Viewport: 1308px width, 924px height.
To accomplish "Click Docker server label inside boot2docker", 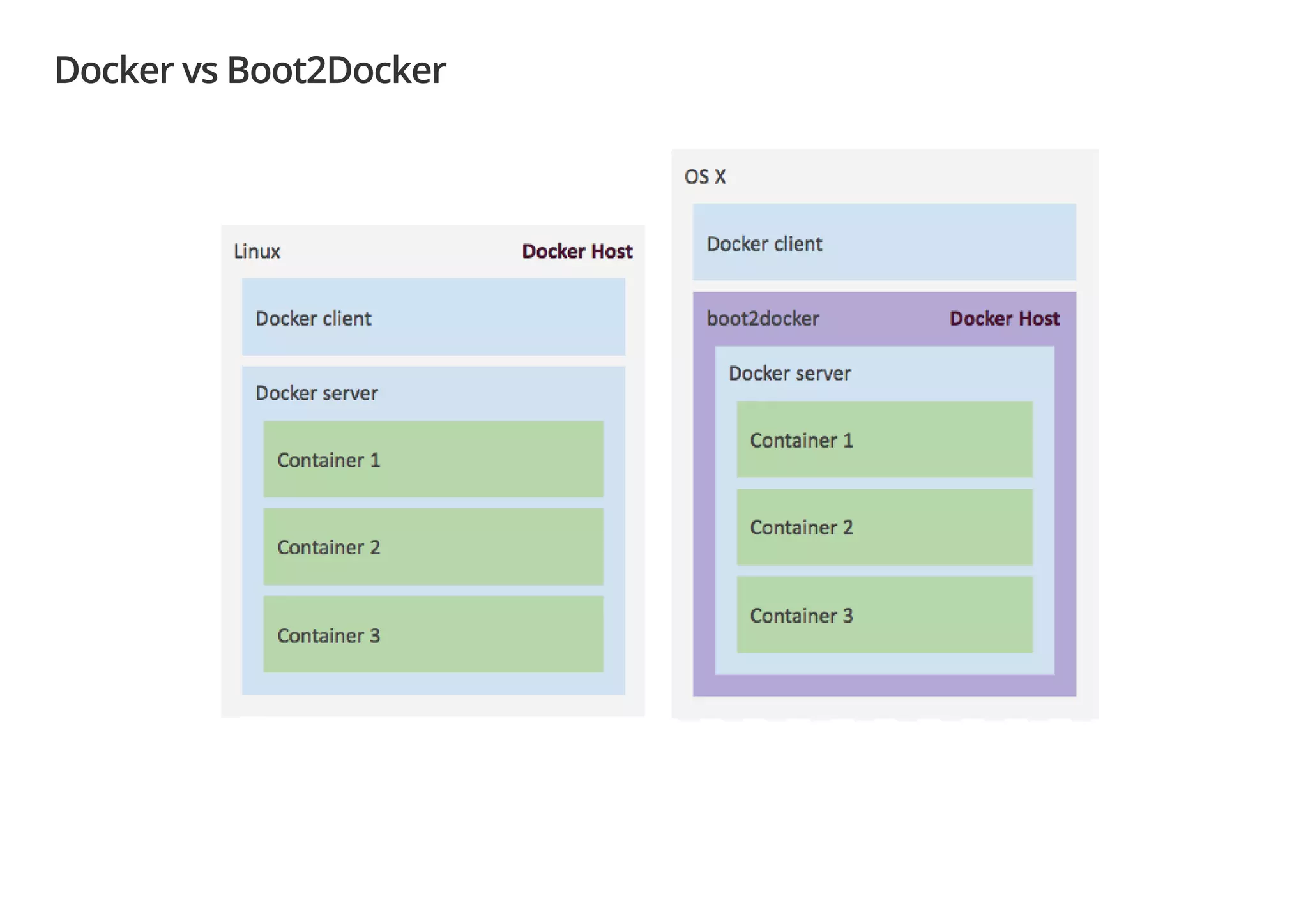I will click(789, 374).
